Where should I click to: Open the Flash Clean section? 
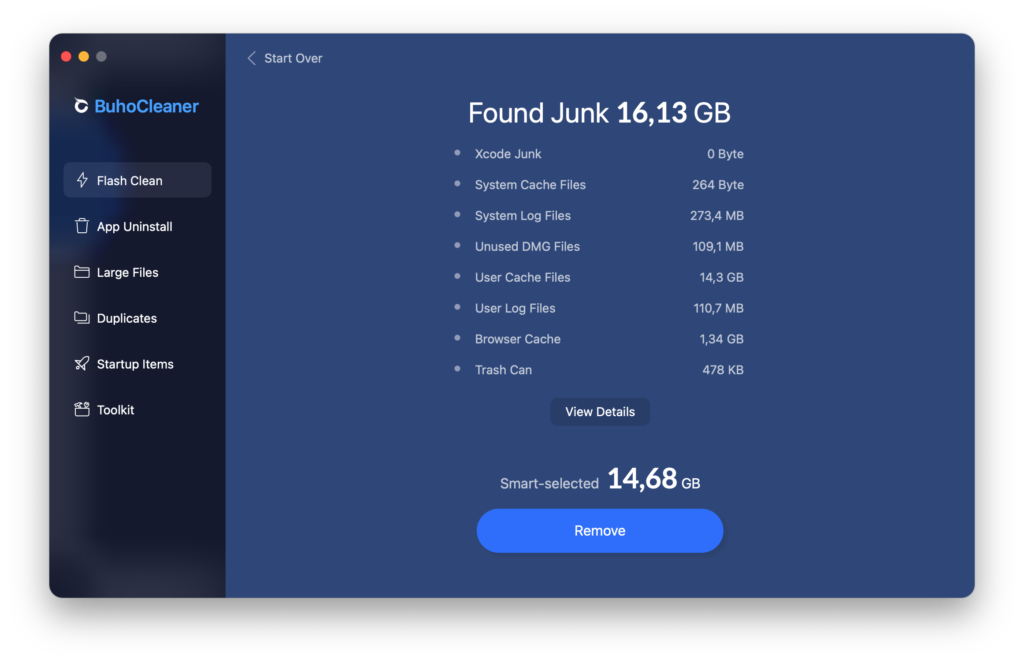click(137, 180)
